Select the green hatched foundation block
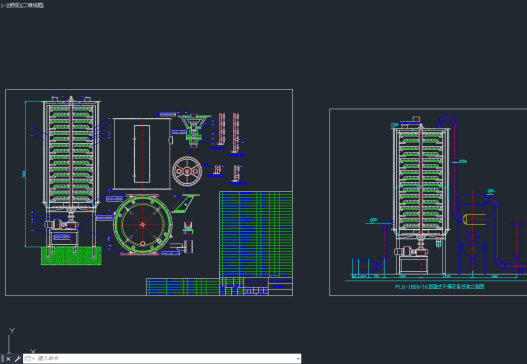 point(71,256)
